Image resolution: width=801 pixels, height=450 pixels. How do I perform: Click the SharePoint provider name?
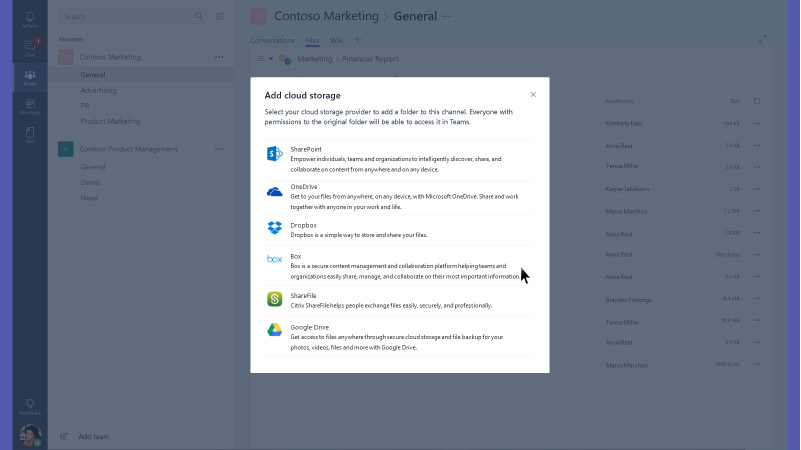tap(306, 149)
